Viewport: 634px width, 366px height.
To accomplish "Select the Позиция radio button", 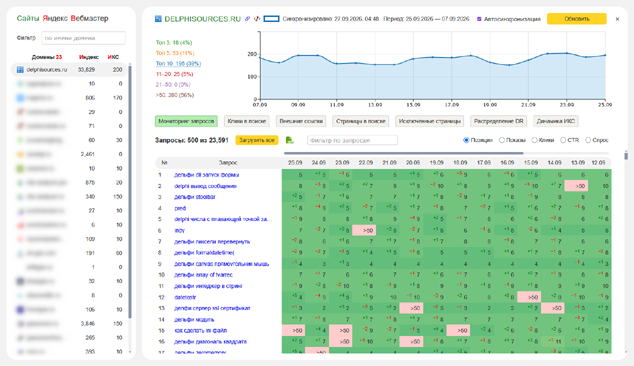I will tap(466, 140).
